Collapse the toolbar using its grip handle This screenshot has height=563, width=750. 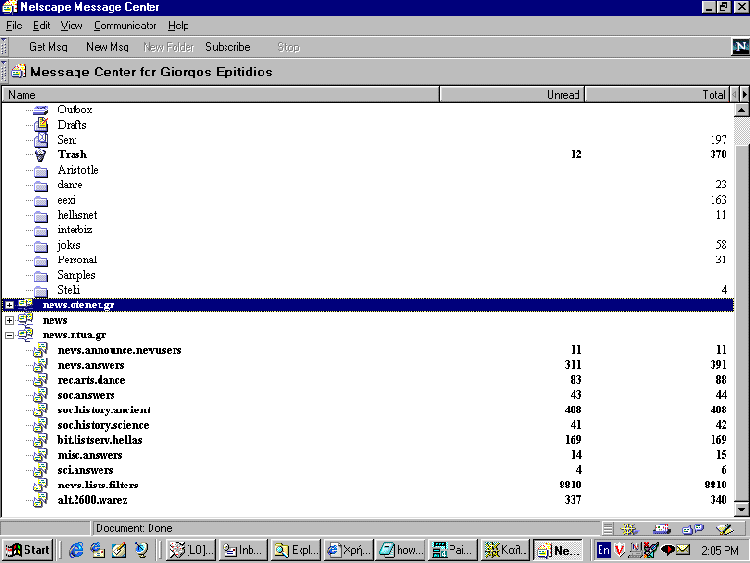(4, 46)
